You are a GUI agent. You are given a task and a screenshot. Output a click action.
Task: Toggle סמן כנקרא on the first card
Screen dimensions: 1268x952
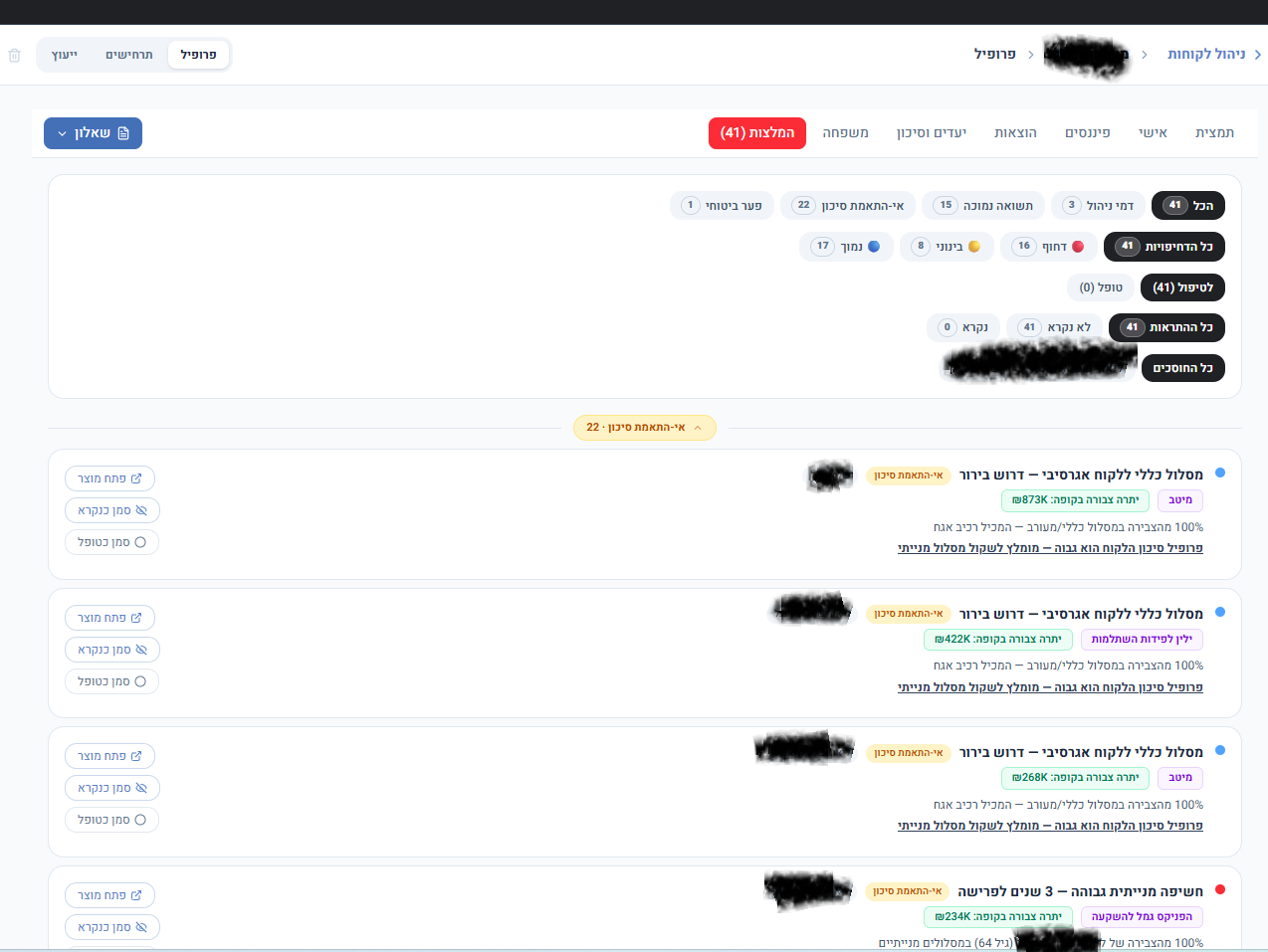coord(112,510)
